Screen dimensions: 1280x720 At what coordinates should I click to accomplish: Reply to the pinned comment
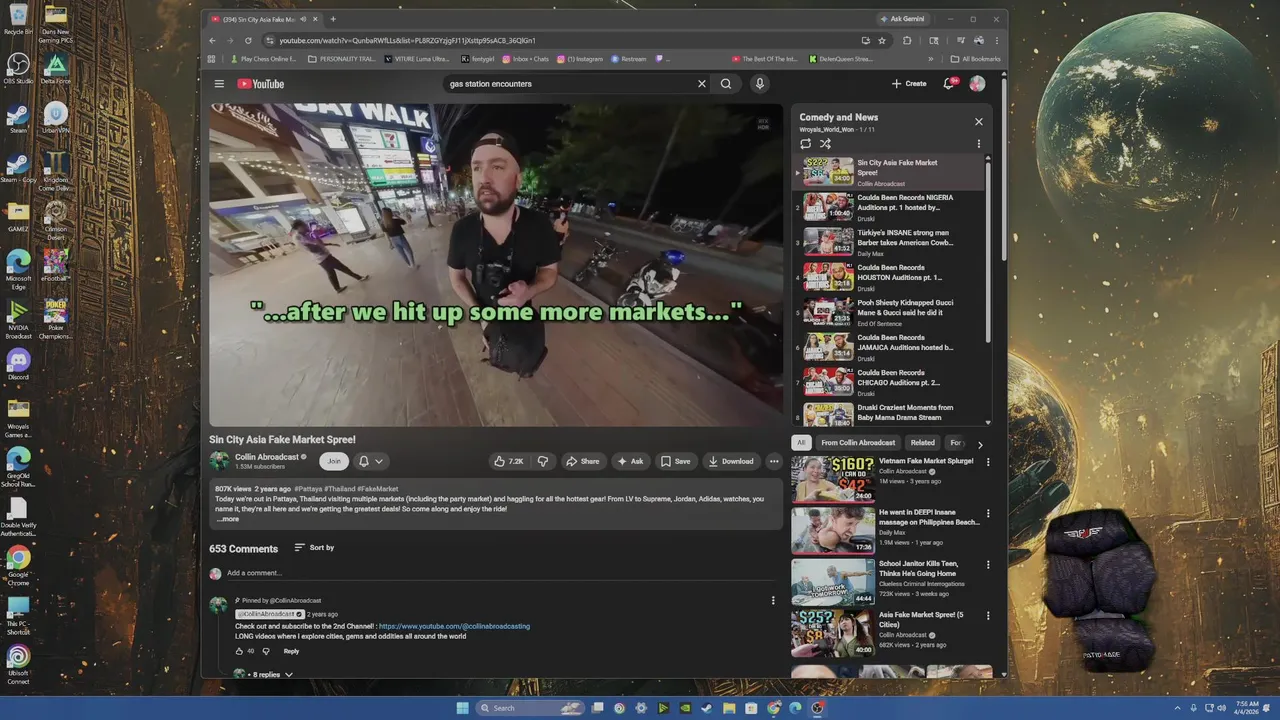pos(291,651)
